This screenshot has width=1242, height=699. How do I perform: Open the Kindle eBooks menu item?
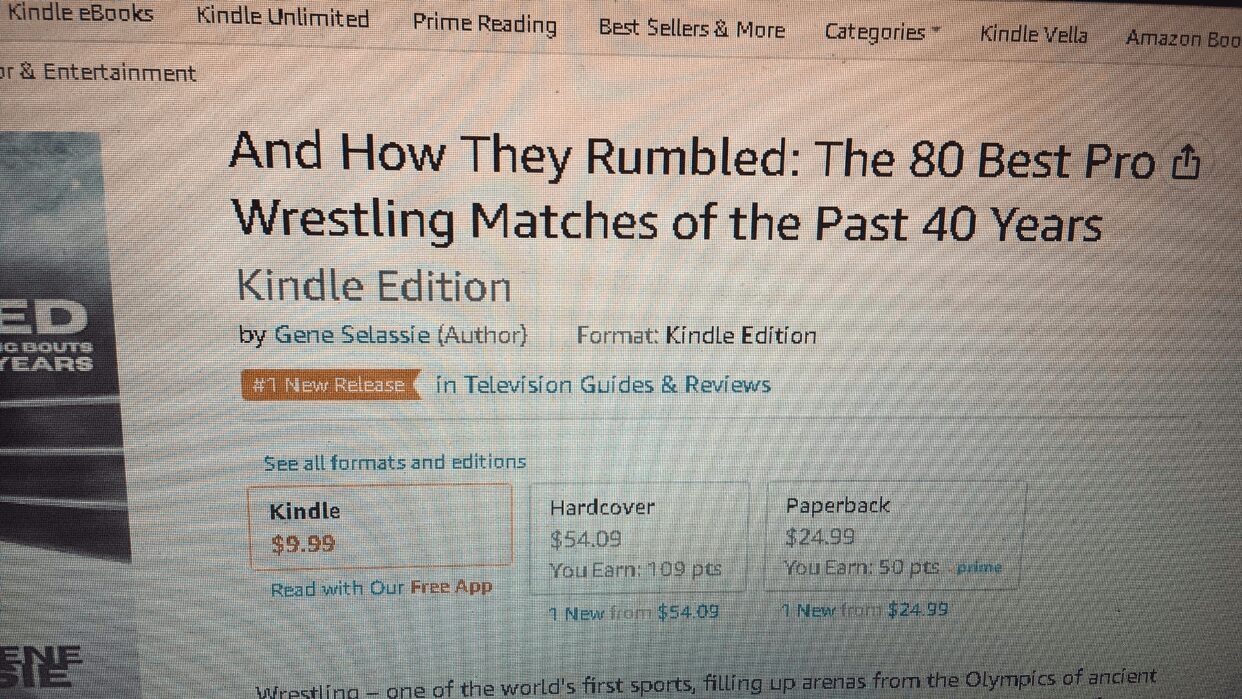tap(80, 14)
